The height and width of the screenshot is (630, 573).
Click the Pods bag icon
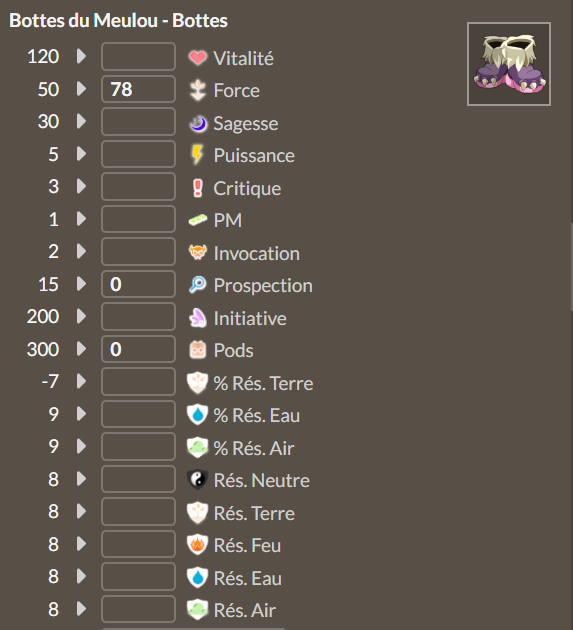[198, 350]
